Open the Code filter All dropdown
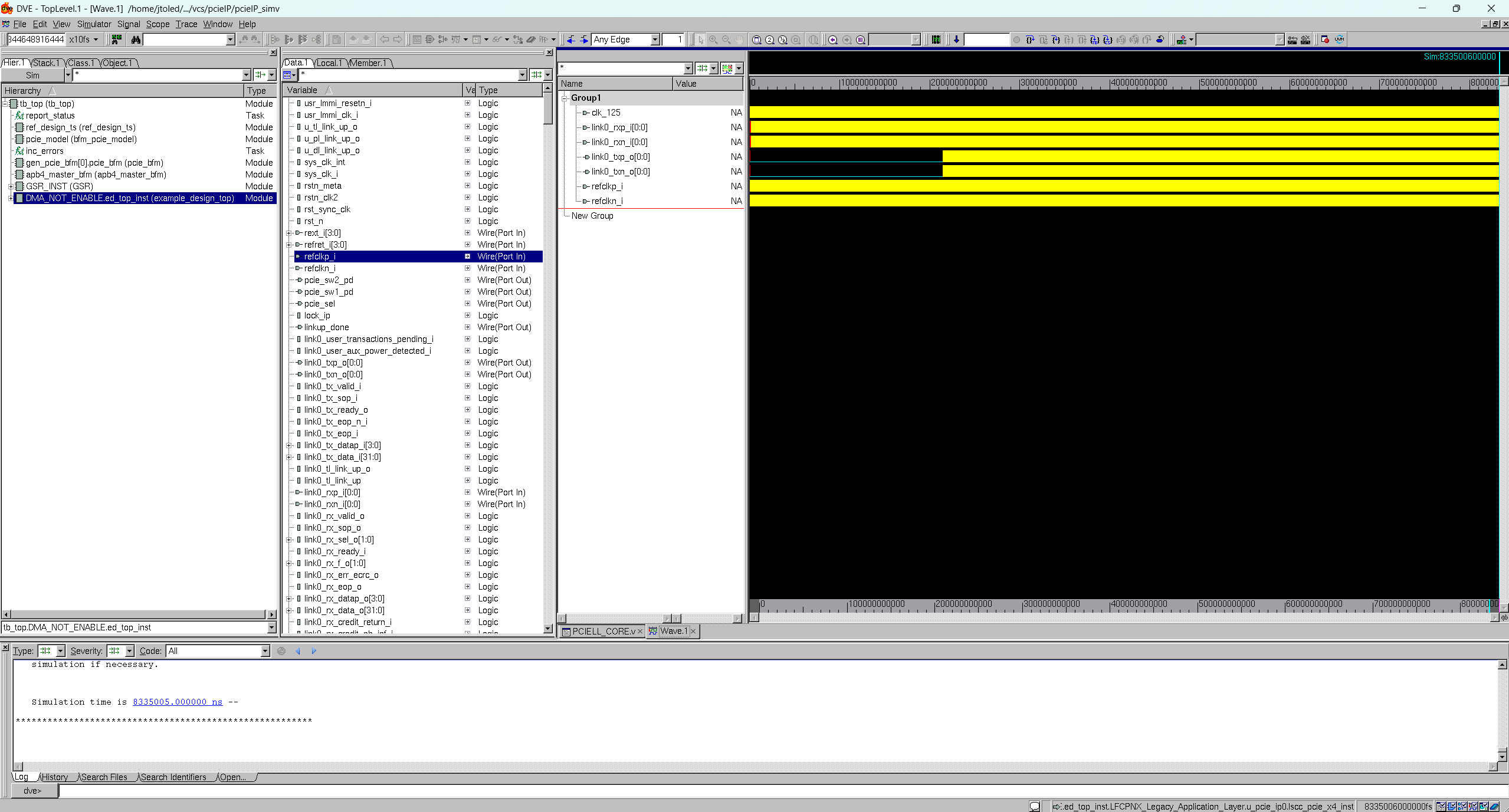 (x=265, y=651)
